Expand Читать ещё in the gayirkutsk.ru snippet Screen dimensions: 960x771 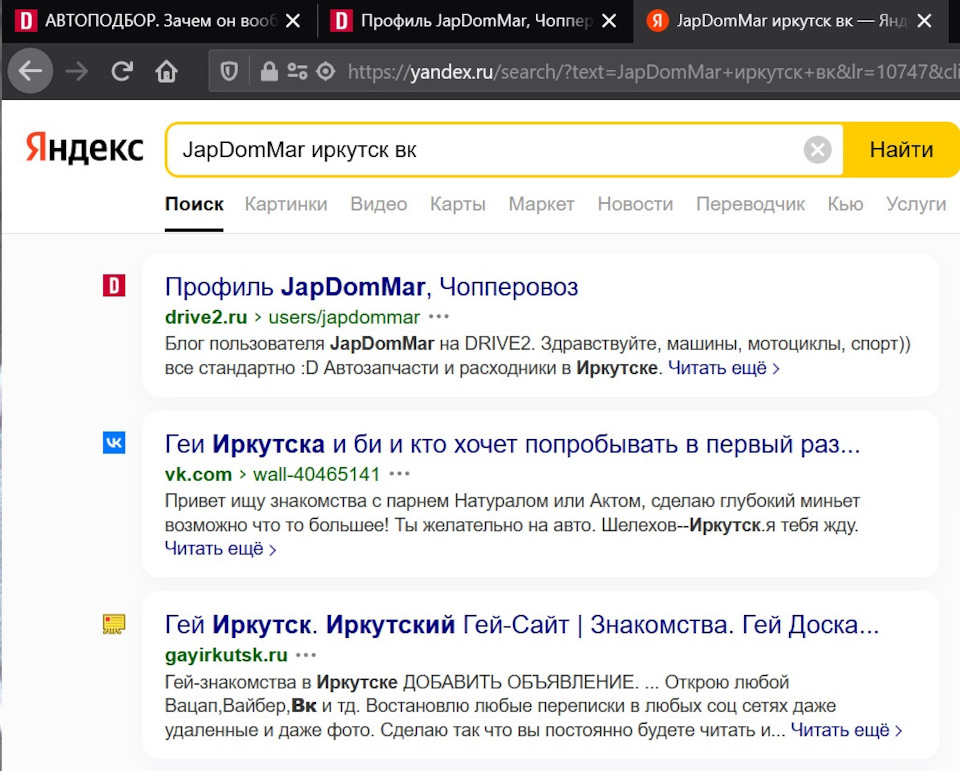[x=846, y=730]
